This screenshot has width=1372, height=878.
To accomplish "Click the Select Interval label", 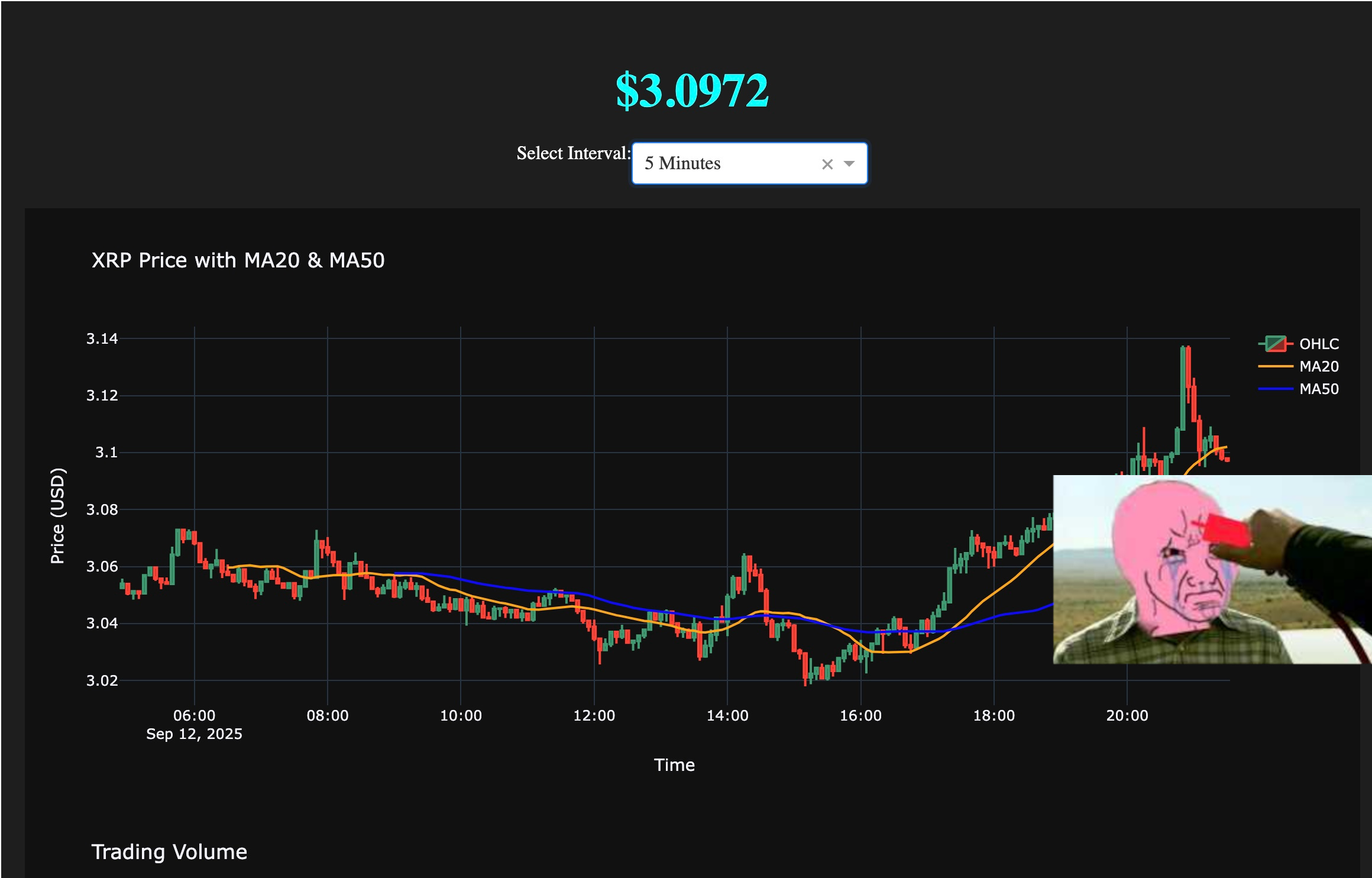I will 573,153.
